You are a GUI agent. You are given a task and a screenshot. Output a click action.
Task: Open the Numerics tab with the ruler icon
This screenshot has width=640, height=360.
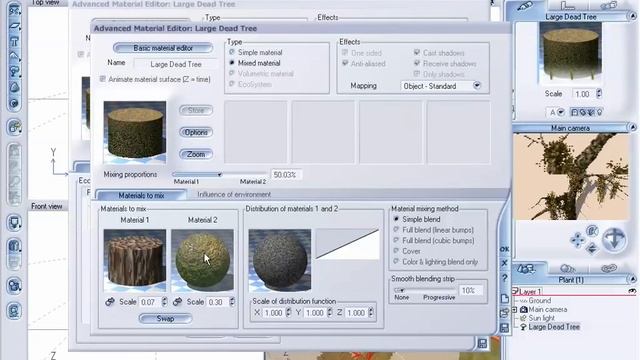pyautogui.click(x=568, y=6)
